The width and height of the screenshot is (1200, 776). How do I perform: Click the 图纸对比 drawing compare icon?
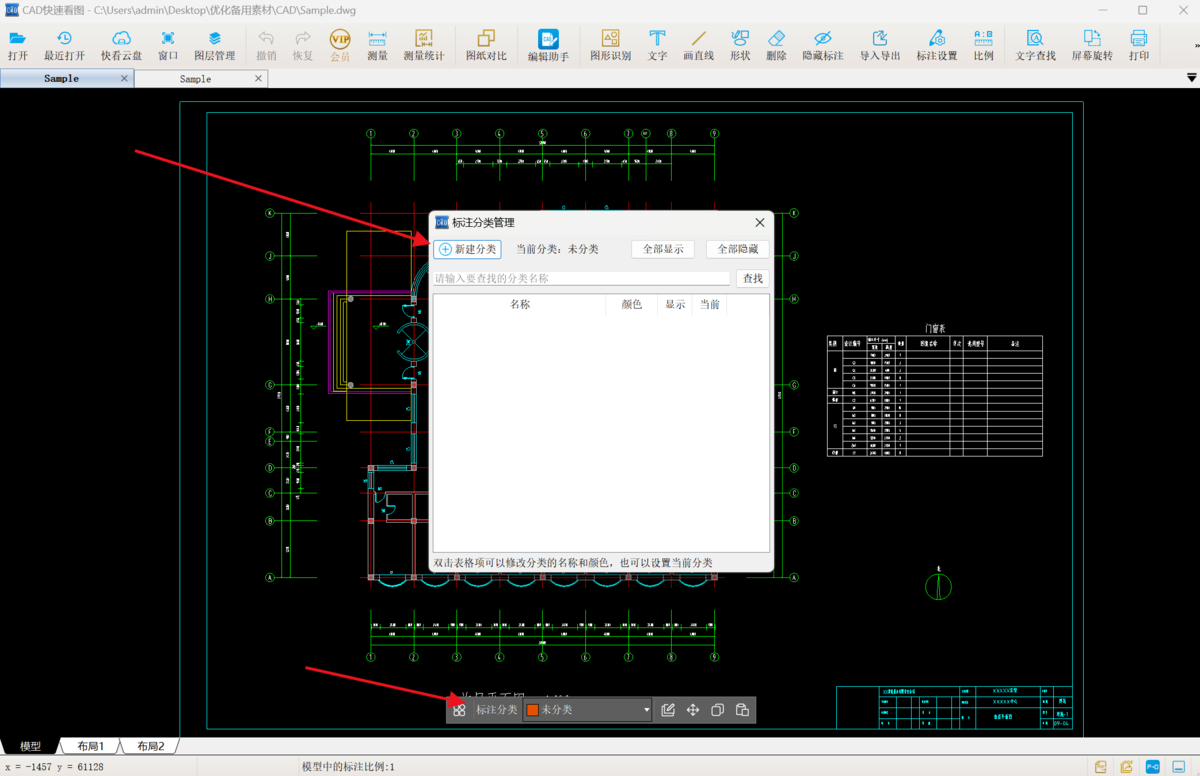(x=486, y=45)
